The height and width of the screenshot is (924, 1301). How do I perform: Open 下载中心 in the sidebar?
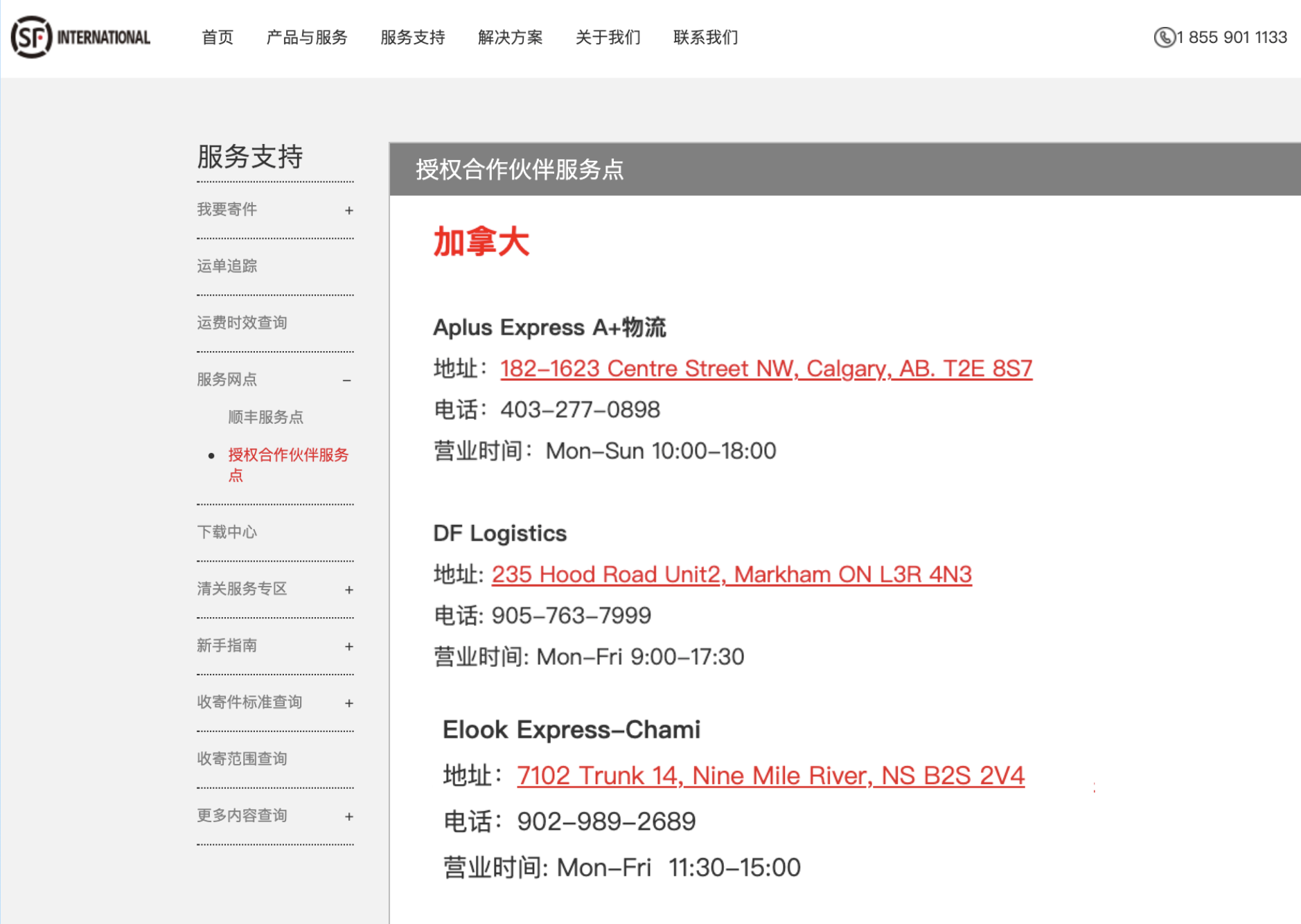[x=227, y=532]
